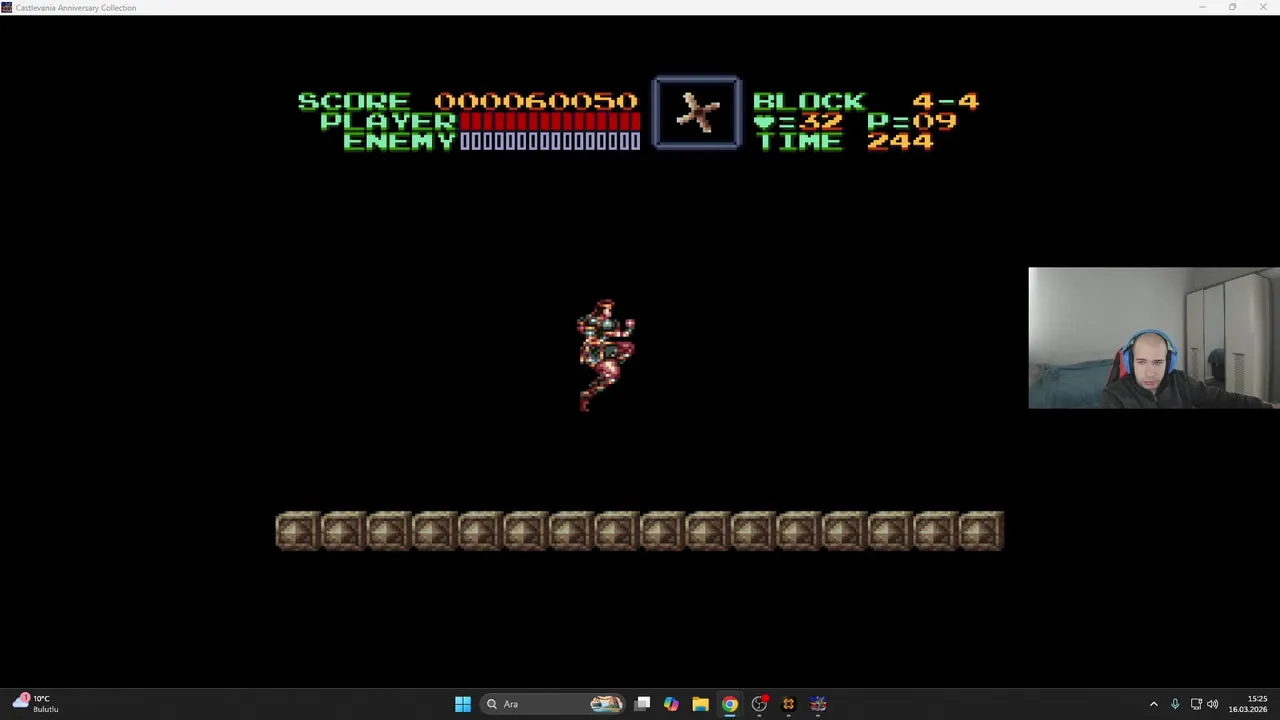Viewport: 1280px width, 720px height.
Task: Open the Windows Start menu
Action: (463, 704)
